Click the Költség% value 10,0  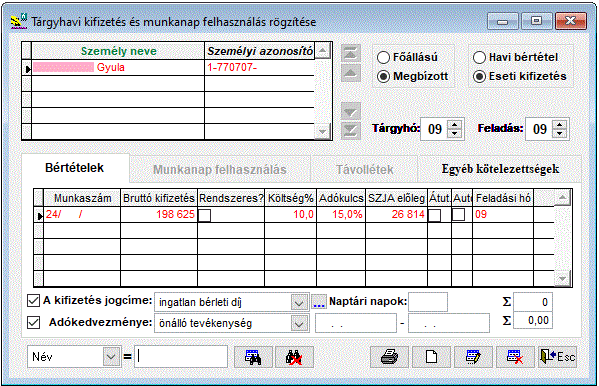pos(290,214)
